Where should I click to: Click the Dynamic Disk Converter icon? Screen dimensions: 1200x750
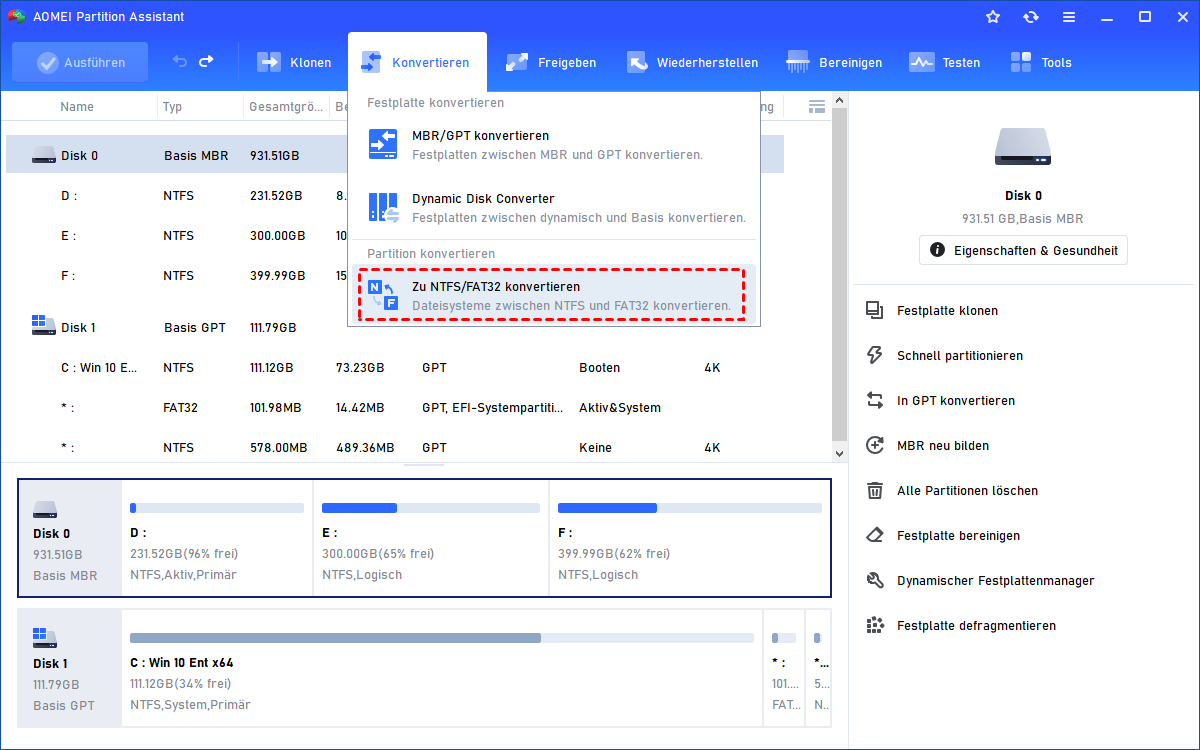click(x=384, y=208)
